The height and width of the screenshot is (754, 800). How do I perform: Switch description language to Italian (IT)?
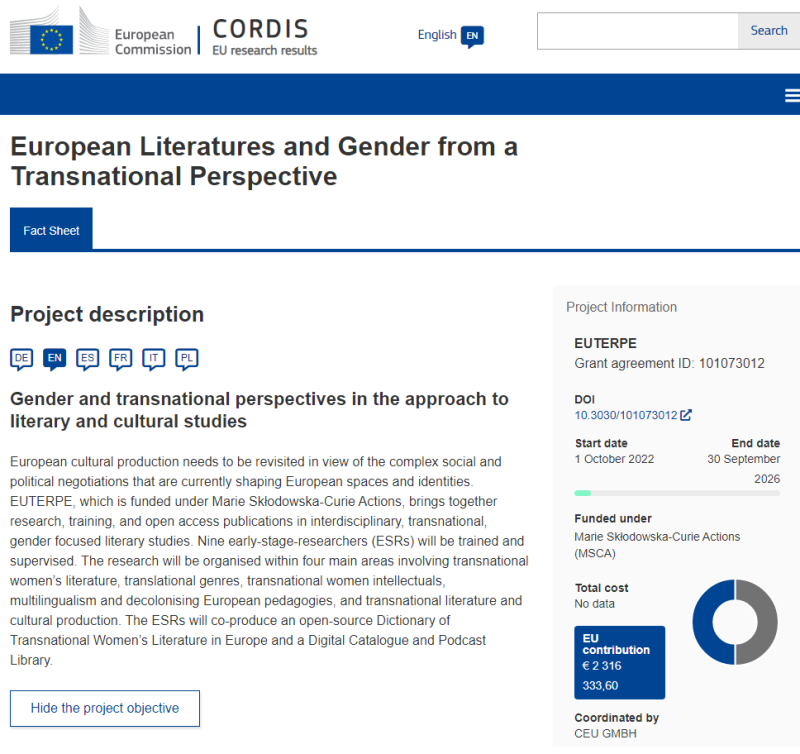(x=154, y=359)
